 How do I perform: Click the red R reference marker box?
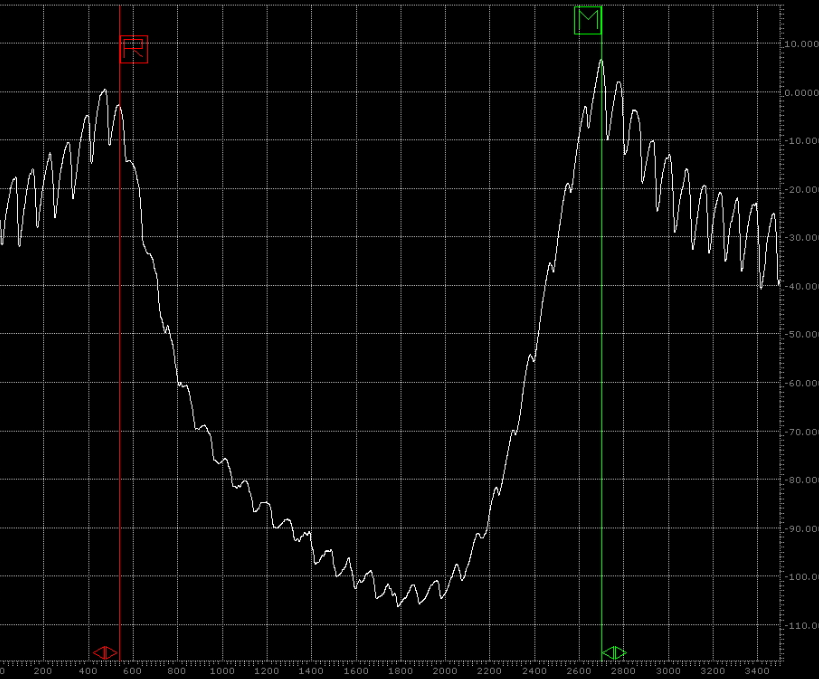tap(134, 49)
